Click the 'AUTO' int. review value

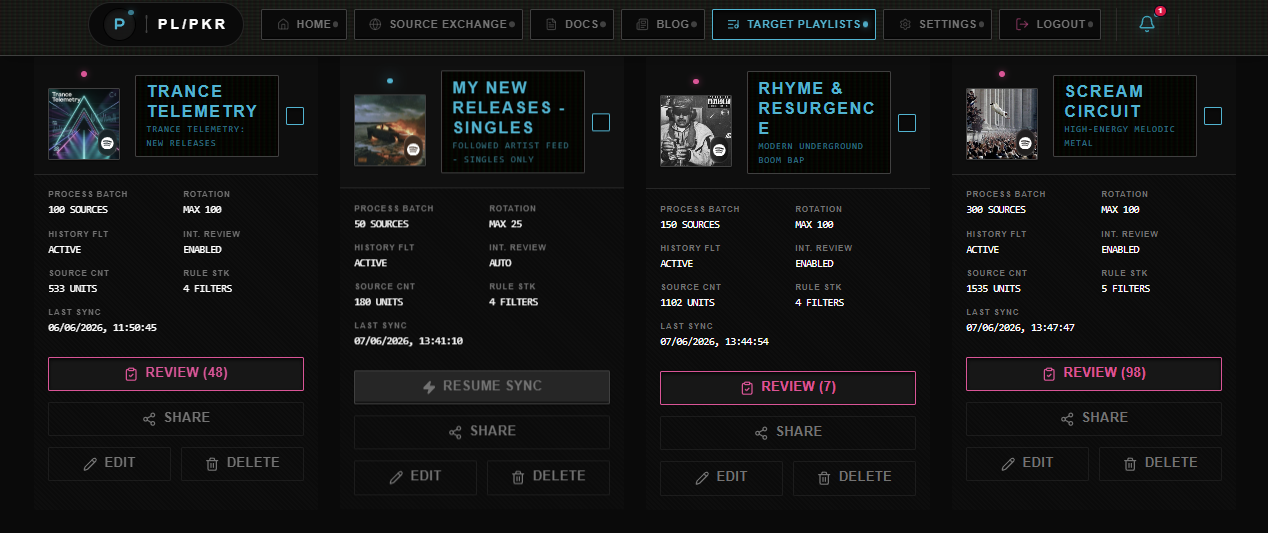click(x=500, y=263)
